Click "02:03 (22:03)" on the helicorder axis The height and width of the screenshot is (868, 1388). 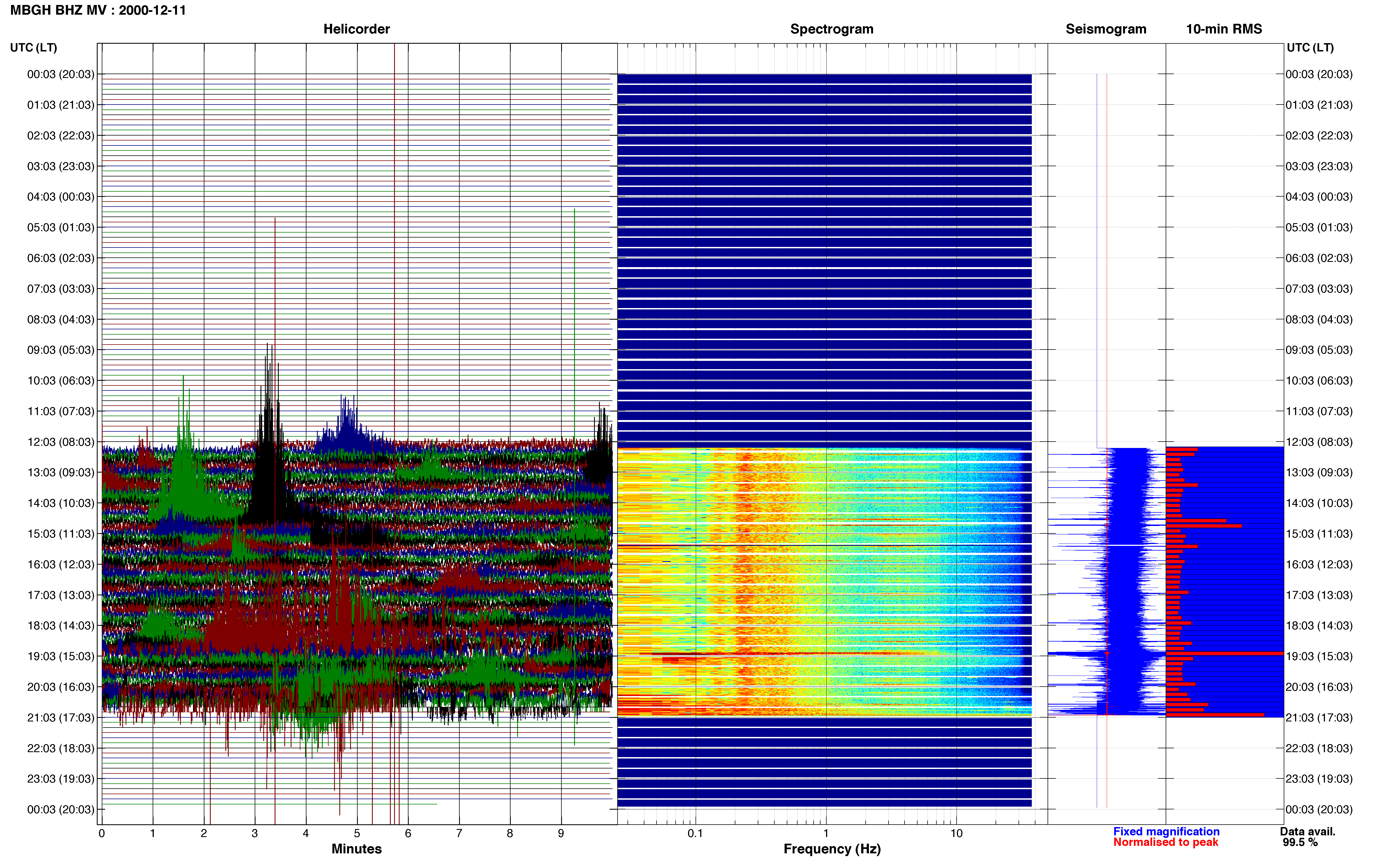(61, 135)
